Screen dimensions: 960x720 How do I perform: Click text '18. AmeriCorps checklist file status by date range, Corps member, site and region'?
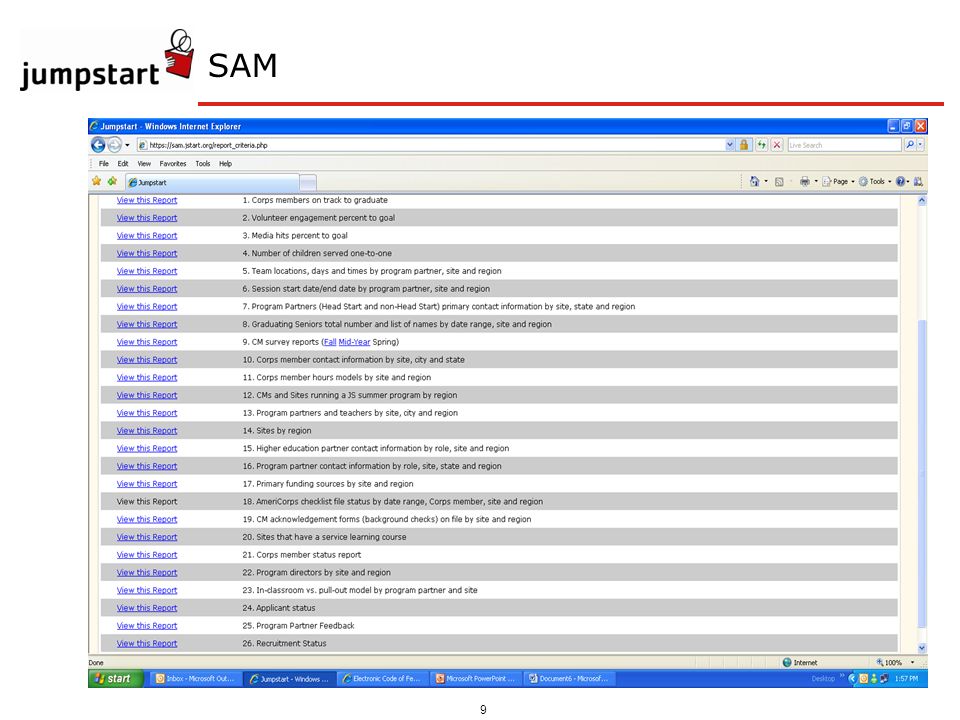tap(392, 502)
